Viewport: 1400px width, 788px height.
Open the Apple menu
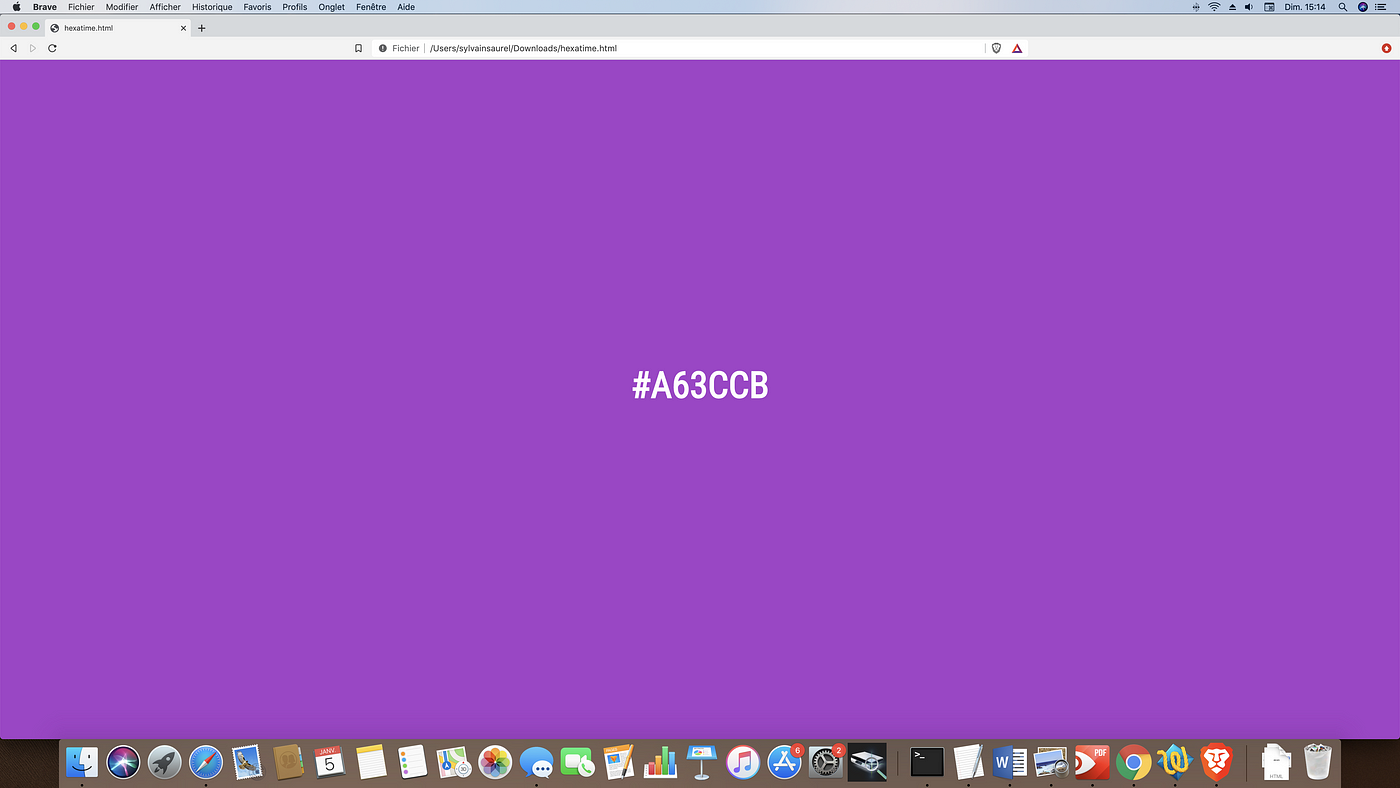[16, 7]
